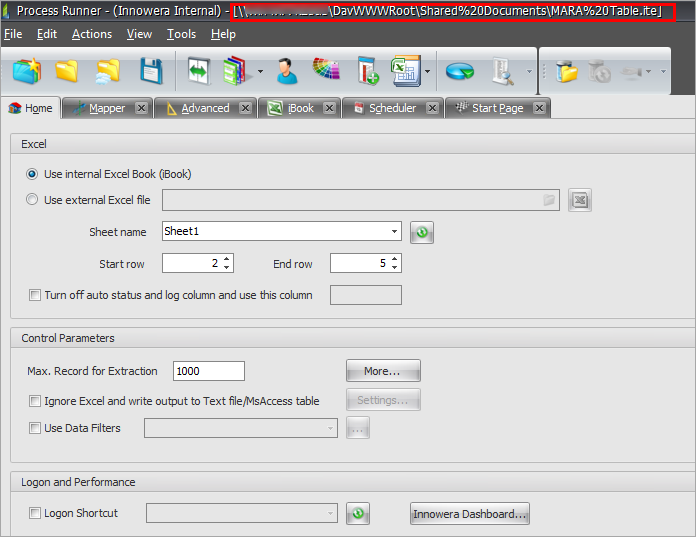The width and height of the screenshot is (696, 537).
Task: Click the Save floppy disk toolbar icon
Action: point(151,71)
